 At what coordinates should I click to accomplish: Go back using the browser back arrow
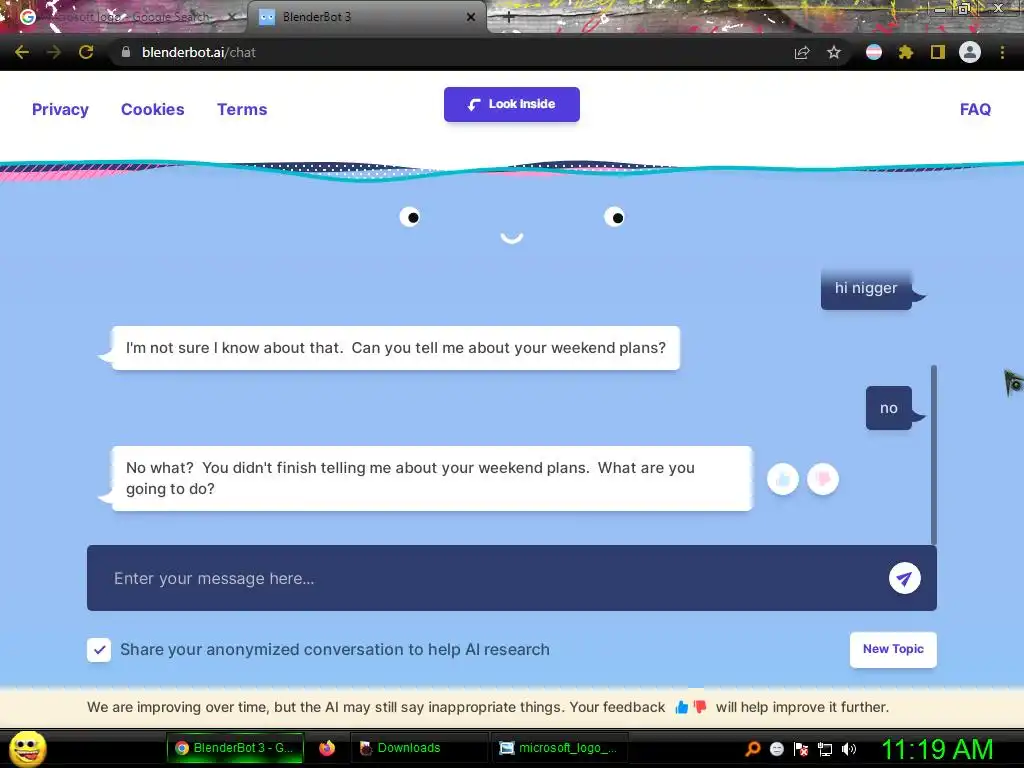click(x=22, y=52)
